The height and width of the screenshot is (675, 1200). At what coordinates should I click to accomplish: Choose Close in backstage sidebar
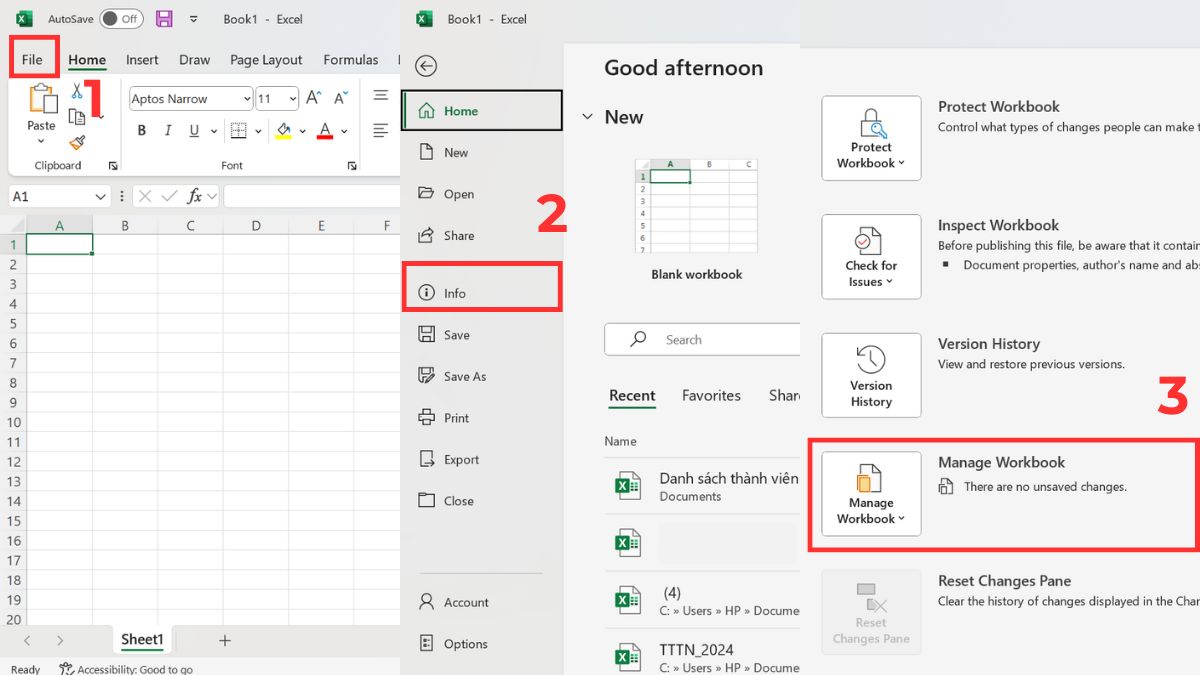pos(482,501)
